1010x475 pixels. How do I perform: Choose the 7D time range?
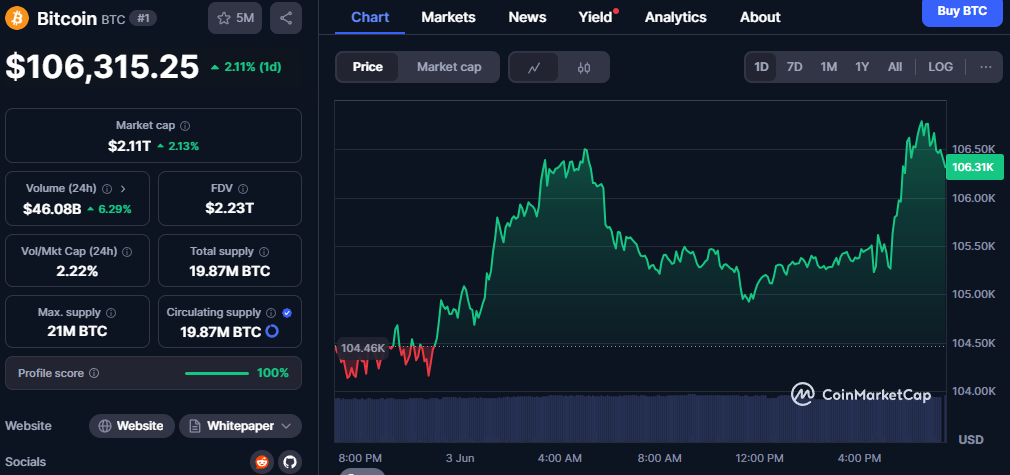click(x=795, y=67)
